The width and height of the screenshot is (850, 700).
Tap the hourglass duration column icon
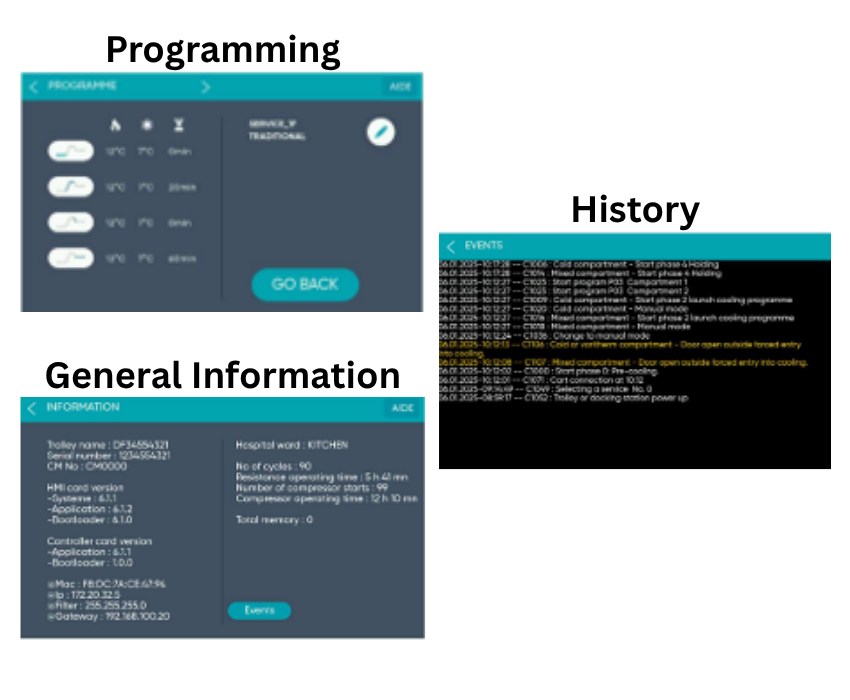[179, 125]
